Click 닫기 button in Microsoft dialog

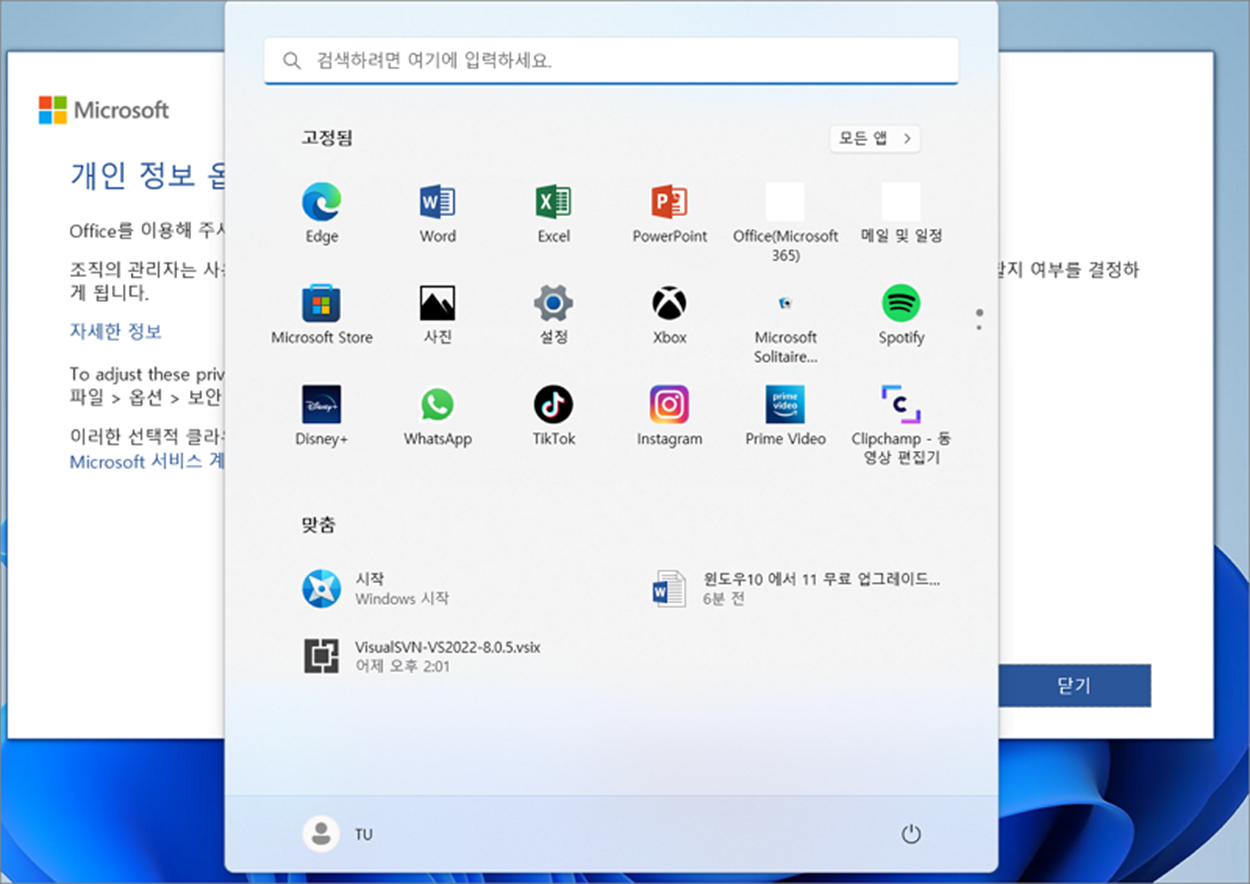1074,686
